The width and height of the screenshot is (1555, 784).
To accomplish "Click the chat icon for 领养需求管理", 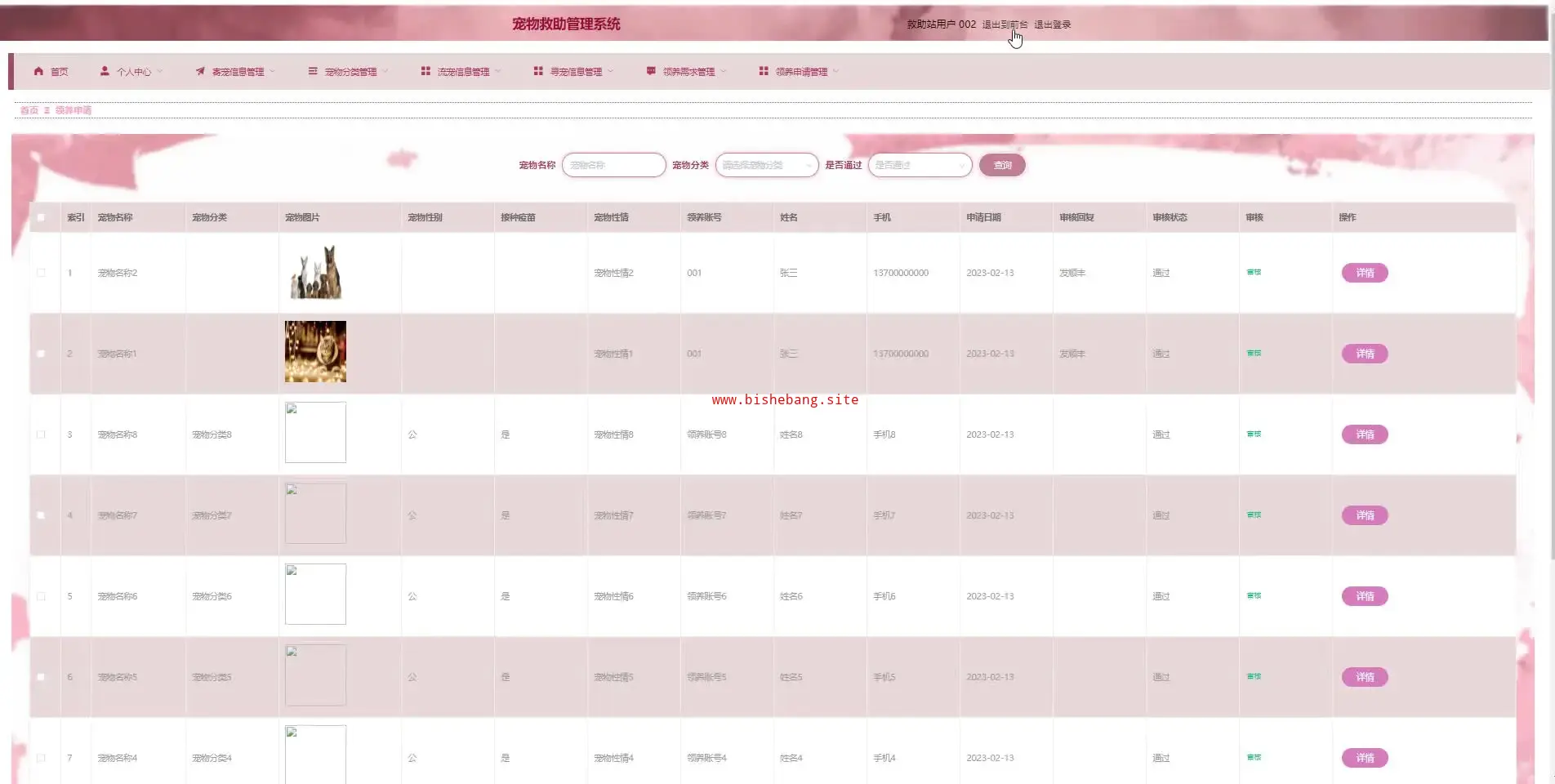I will (651, 71).
